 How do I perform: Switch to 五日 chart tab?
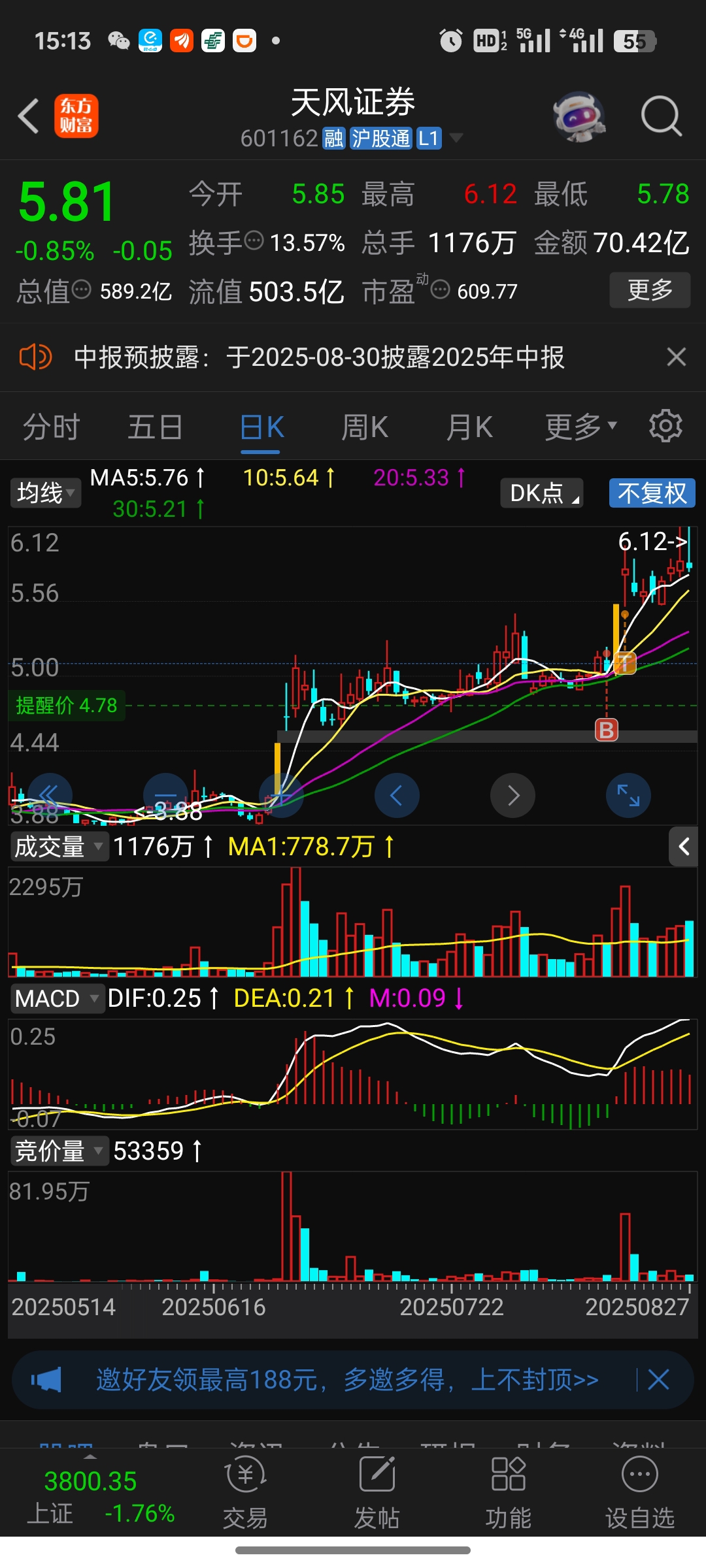click(x=156, y=427)
